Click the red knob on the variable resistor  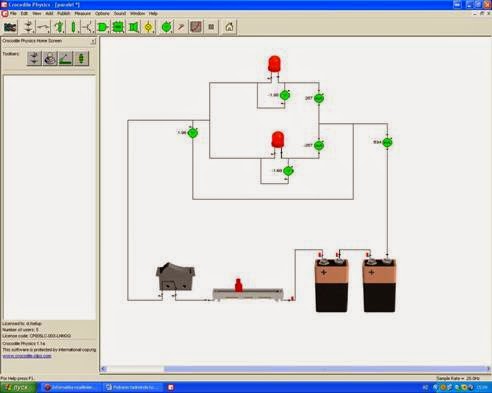(x=238, y=285)
